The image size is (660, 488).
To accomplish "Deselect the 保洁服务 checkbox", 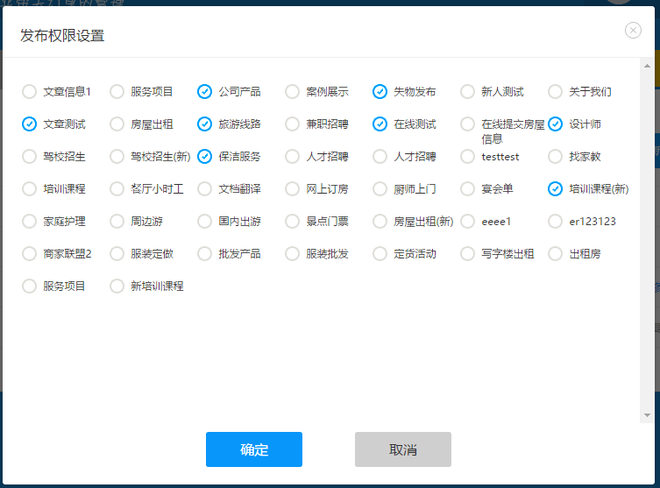I will [x=205, y=156].
